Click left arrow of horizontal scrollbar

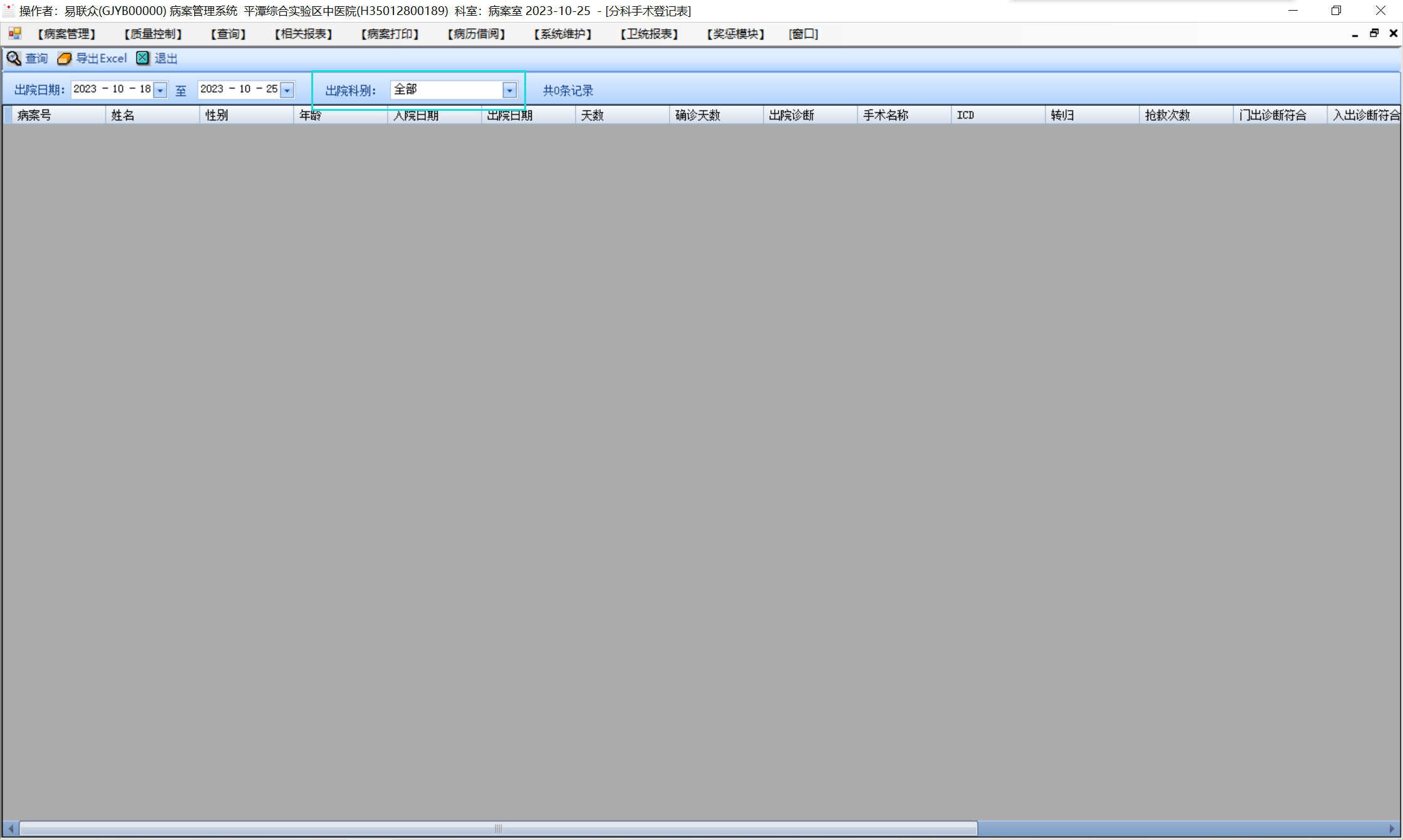click(x=11, y=829)
